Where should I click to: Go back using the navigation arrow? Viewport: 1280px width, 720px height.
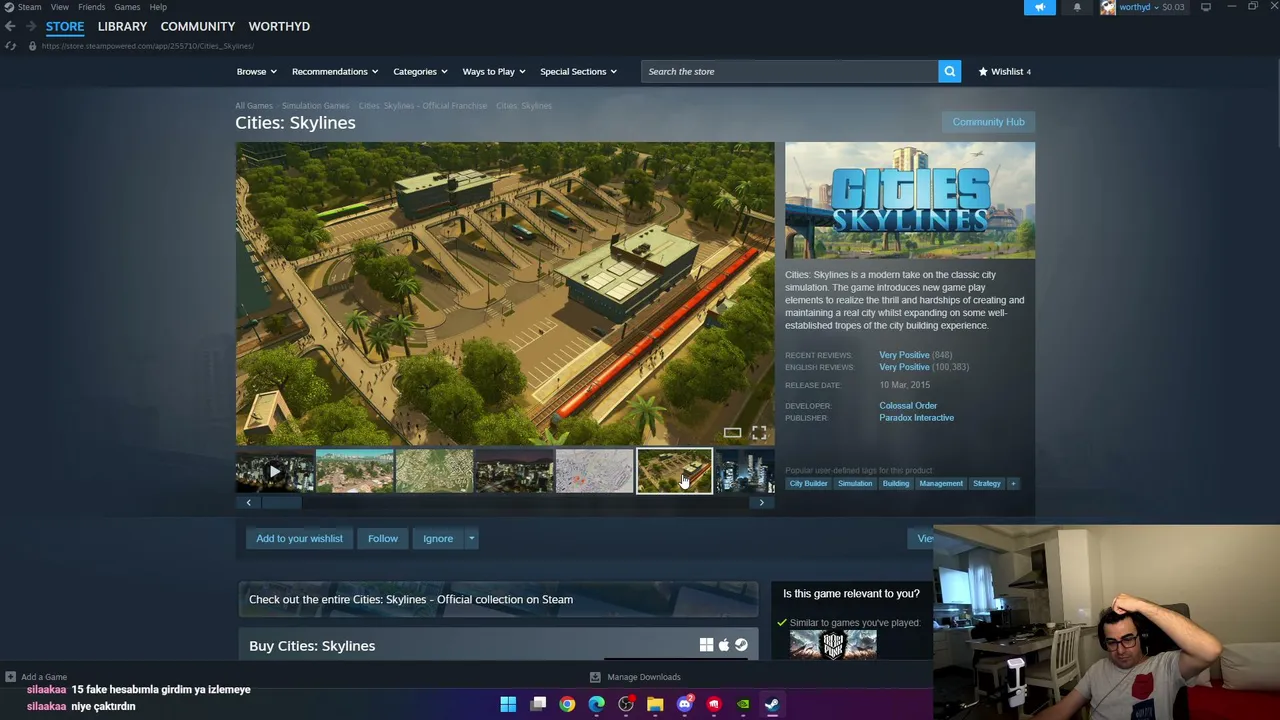pyautogui.click(x=10, y=27)
